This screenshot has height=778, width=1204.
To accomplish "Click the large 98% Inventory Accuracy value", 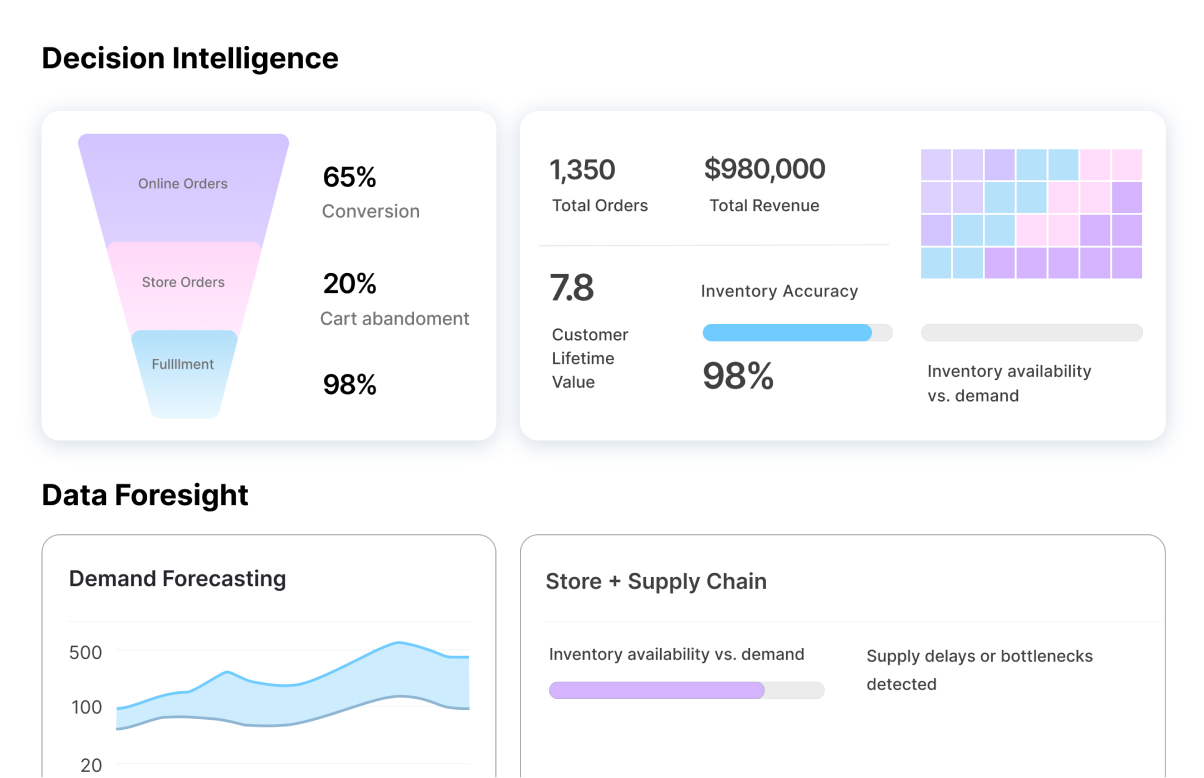I will 738,376.
